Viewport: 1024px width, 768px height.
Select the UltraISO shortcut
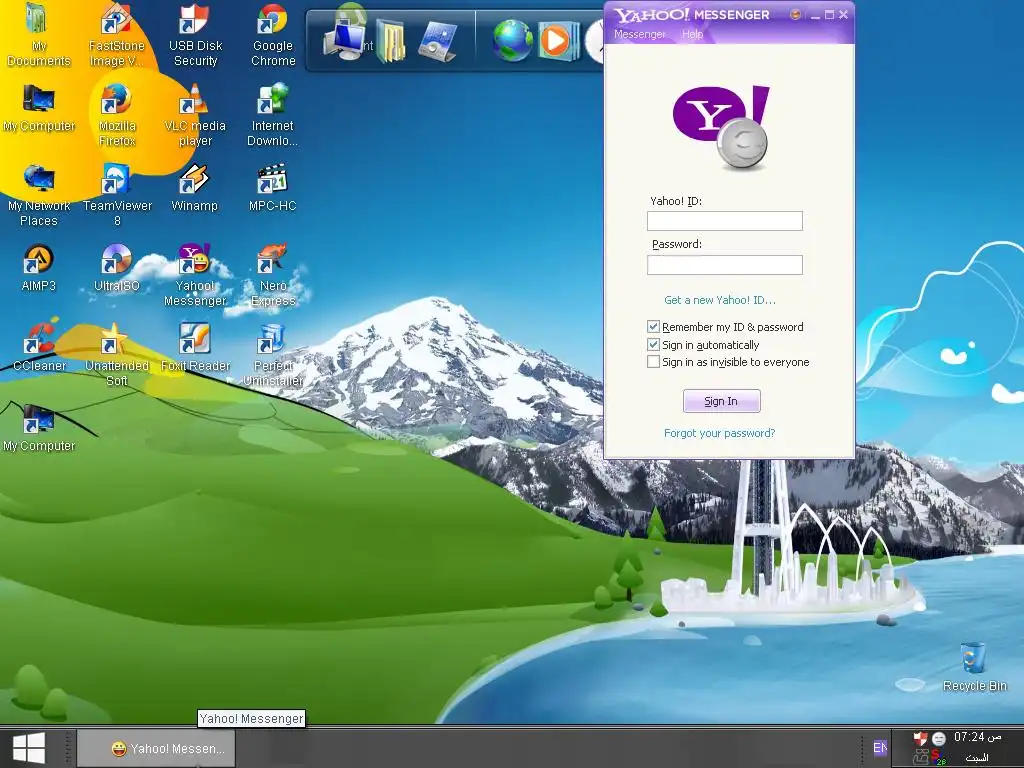click(116, 268)
